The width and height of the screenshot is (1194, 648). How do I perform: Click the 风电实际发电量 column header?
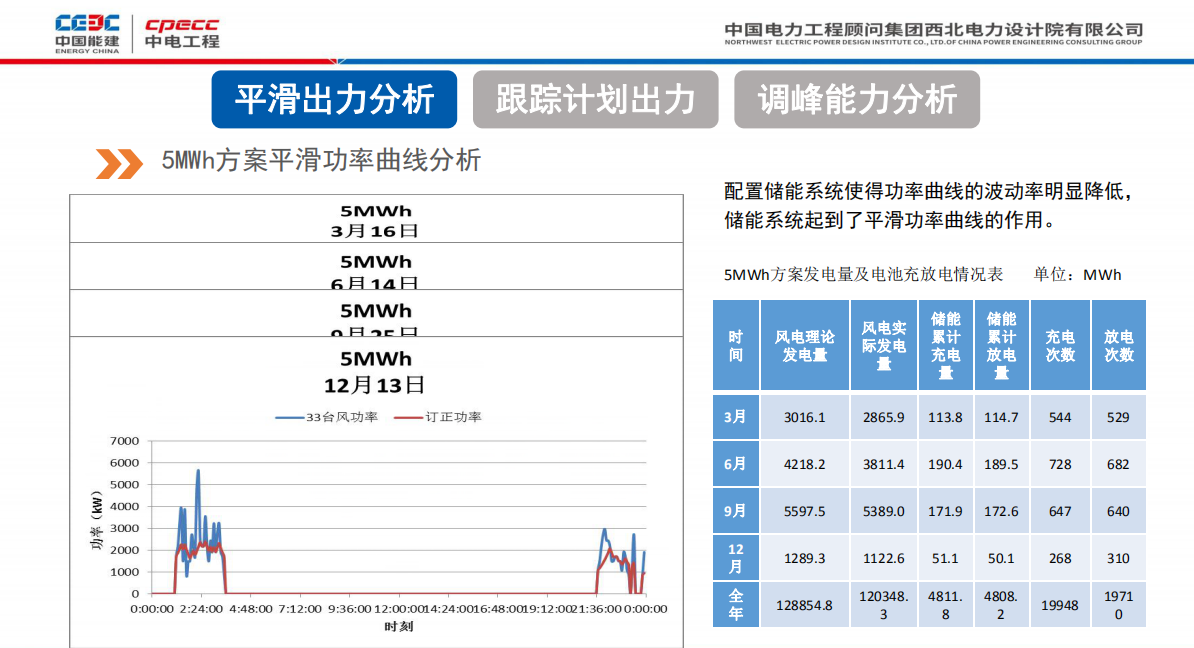coord(884,346)
